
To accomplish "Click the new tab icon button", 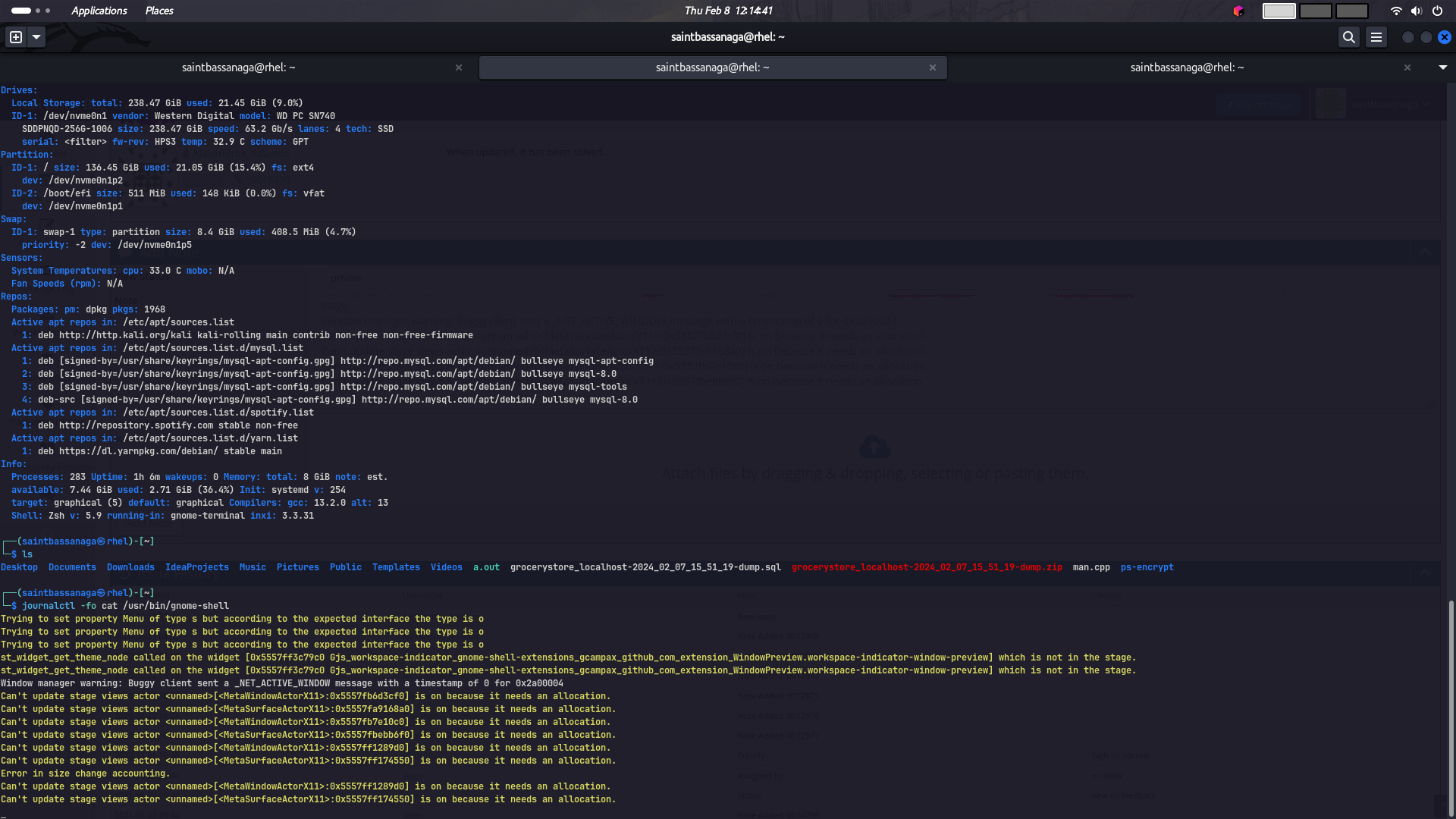I will (x=16, y=37).
